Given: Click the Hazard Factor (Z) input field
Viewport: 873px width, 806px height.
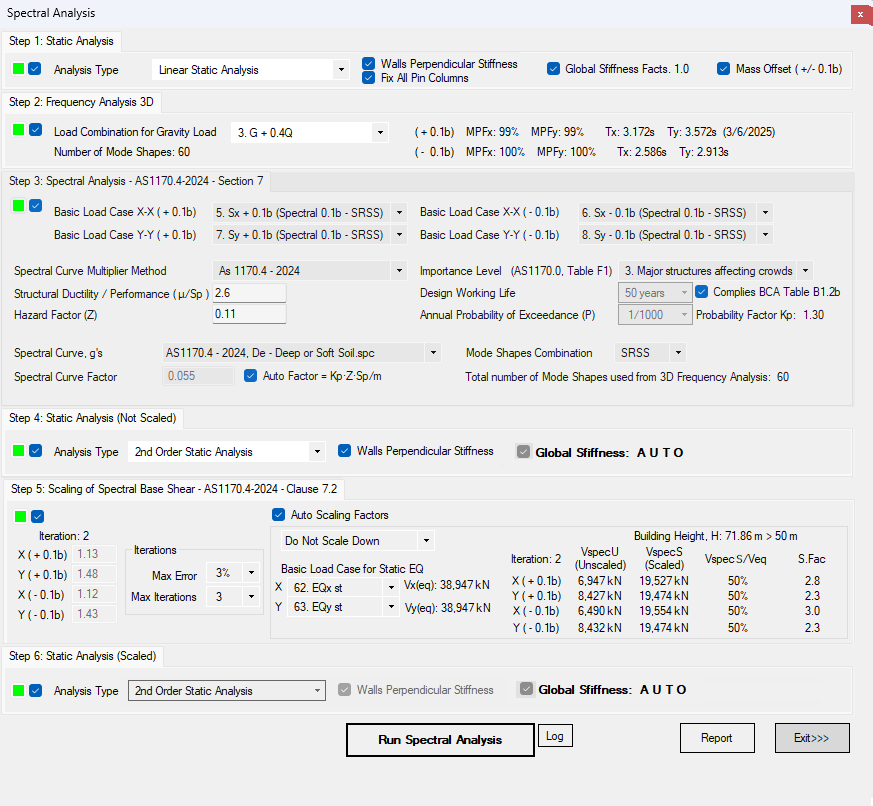Looking at the screenshot, I should 249,314.
